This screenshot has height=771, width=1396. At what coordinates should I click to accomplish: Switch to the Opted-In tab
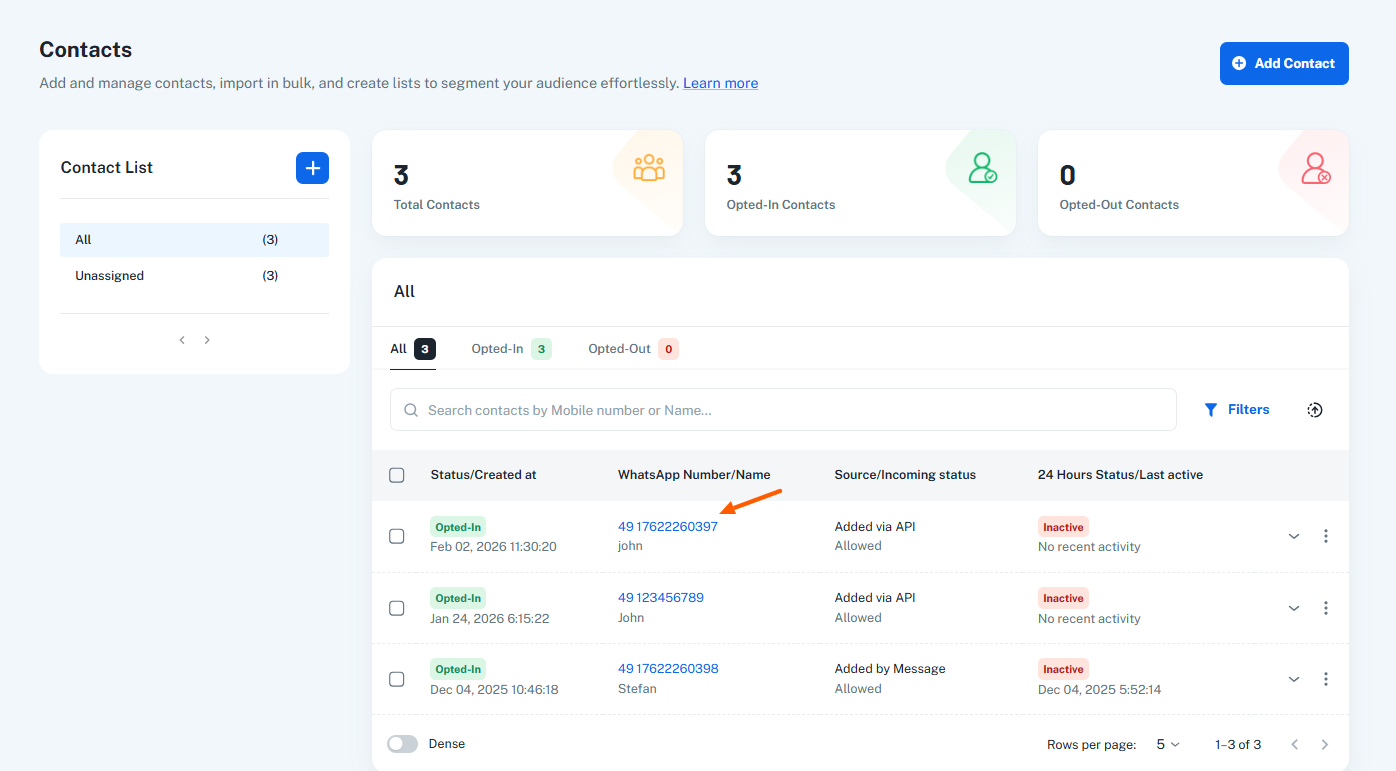pyautogui.click(x=510, y=349)
